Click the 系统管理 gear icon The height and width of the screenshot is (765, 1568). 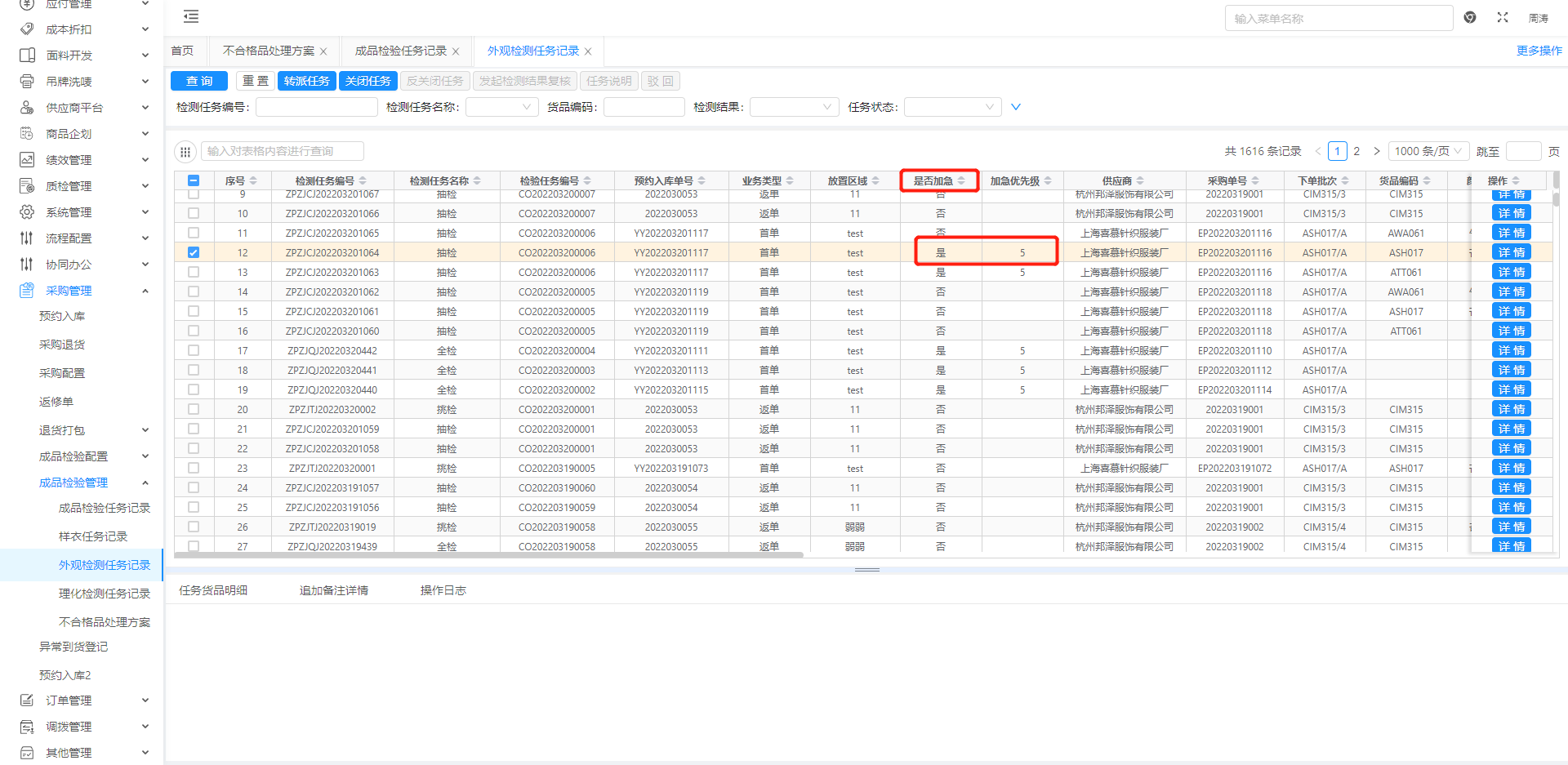tap(27, 212)
